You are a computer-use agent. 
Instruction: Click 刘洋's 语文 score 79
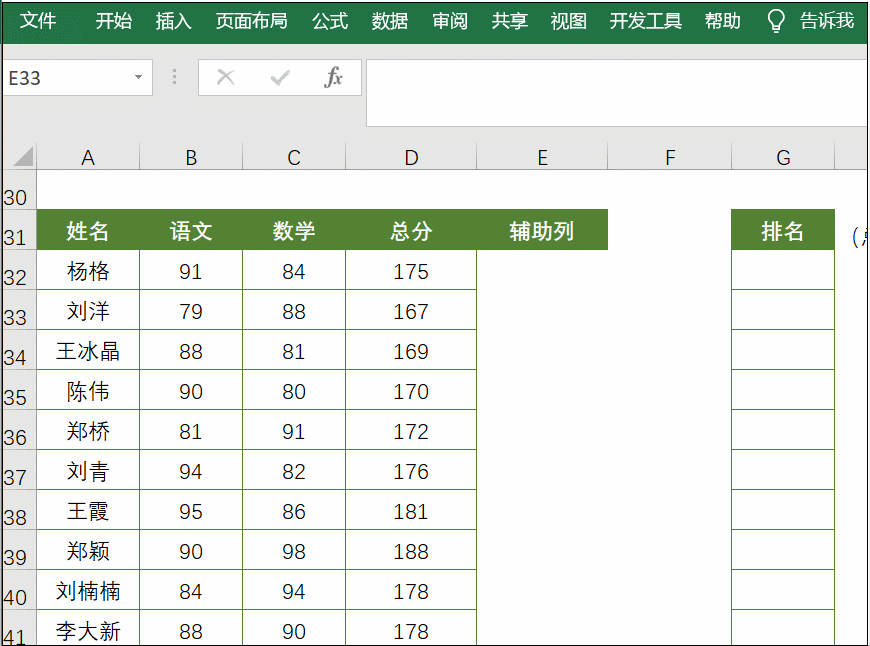pos(191,310)
